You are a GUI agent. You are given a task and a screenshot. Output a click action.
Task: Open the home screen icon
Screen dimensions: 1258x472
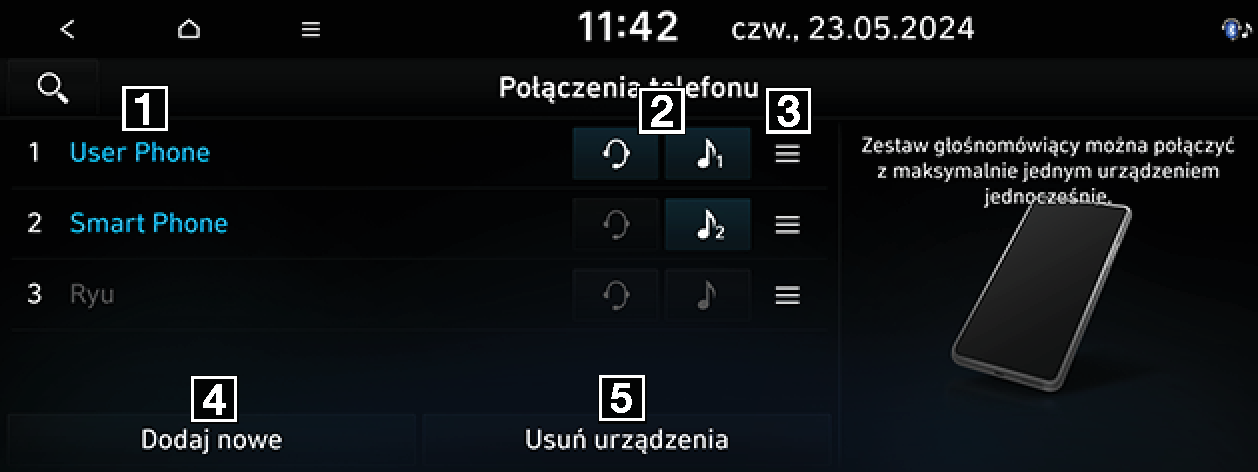pyautogui.click(x=188, y=29)
